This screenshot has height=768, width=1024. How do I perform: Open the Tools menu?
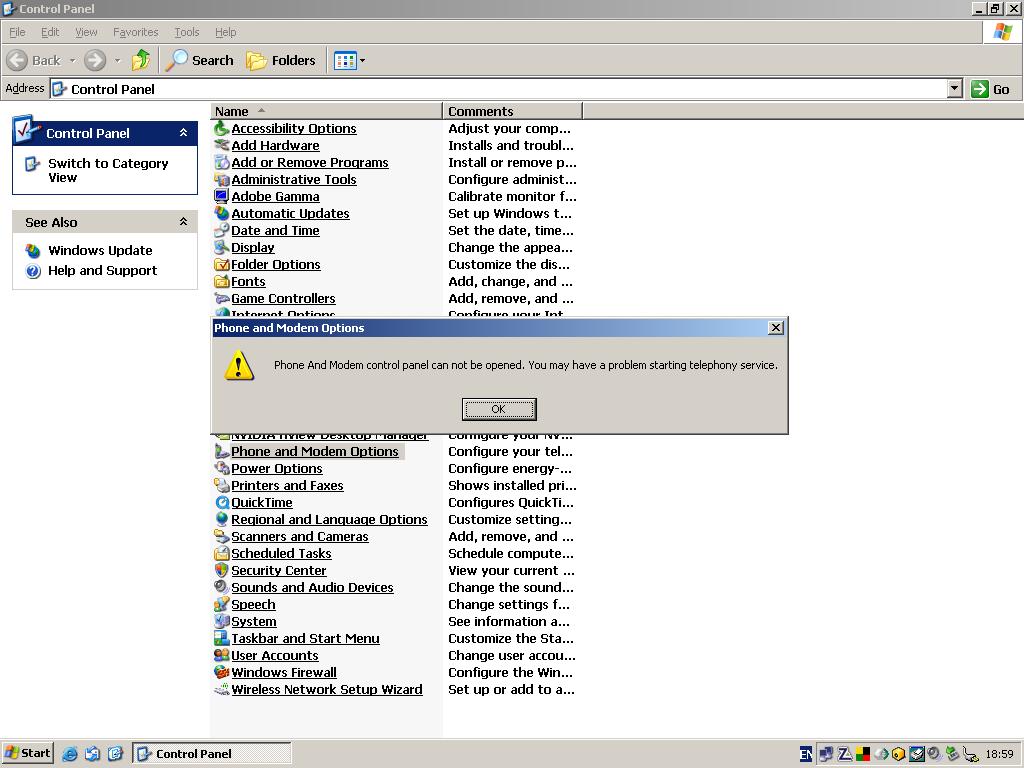(x=187, y=32)
